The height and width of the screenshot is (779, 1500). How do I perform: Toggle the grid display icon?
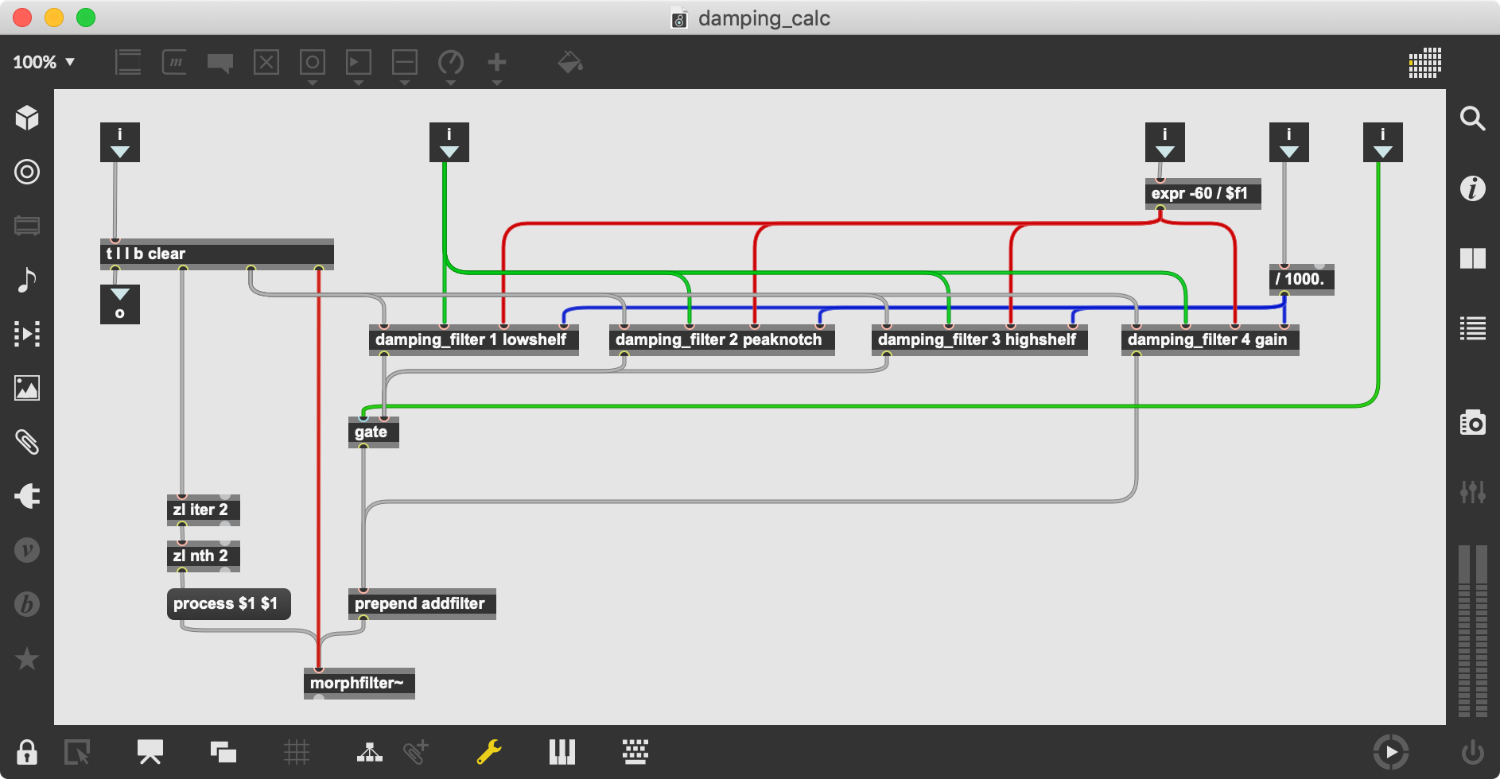pyautogui.click(x=296, y=752)
